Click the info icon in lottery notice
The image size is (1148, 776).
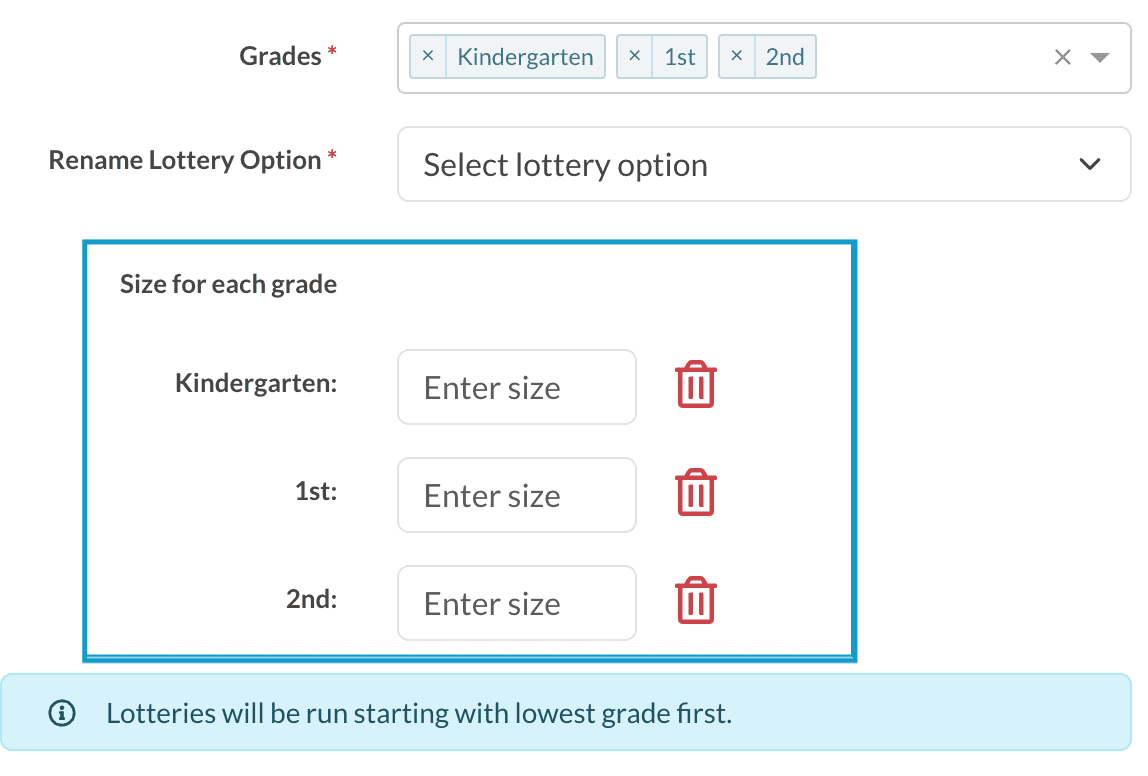pyautogui.click(x=62, y=713)
